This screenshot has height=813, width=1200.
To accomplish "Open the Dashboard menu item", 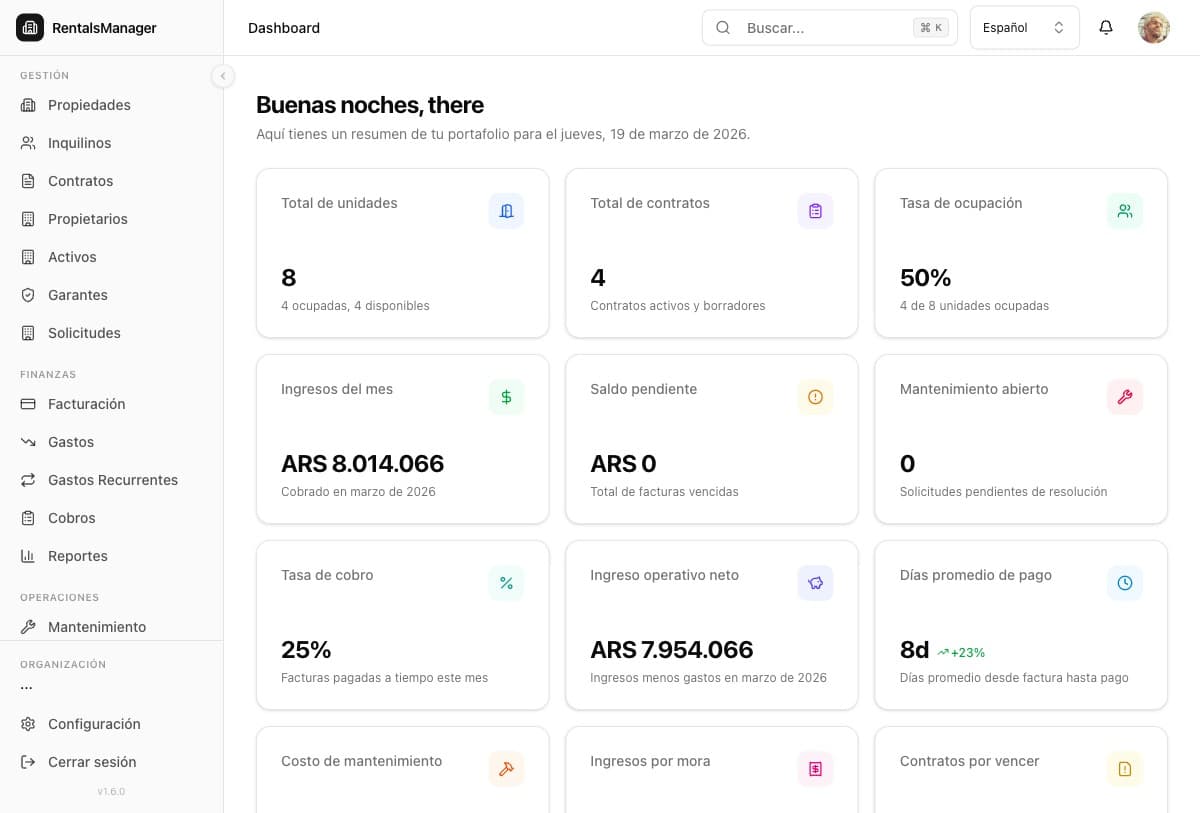I will coord(284,28).
